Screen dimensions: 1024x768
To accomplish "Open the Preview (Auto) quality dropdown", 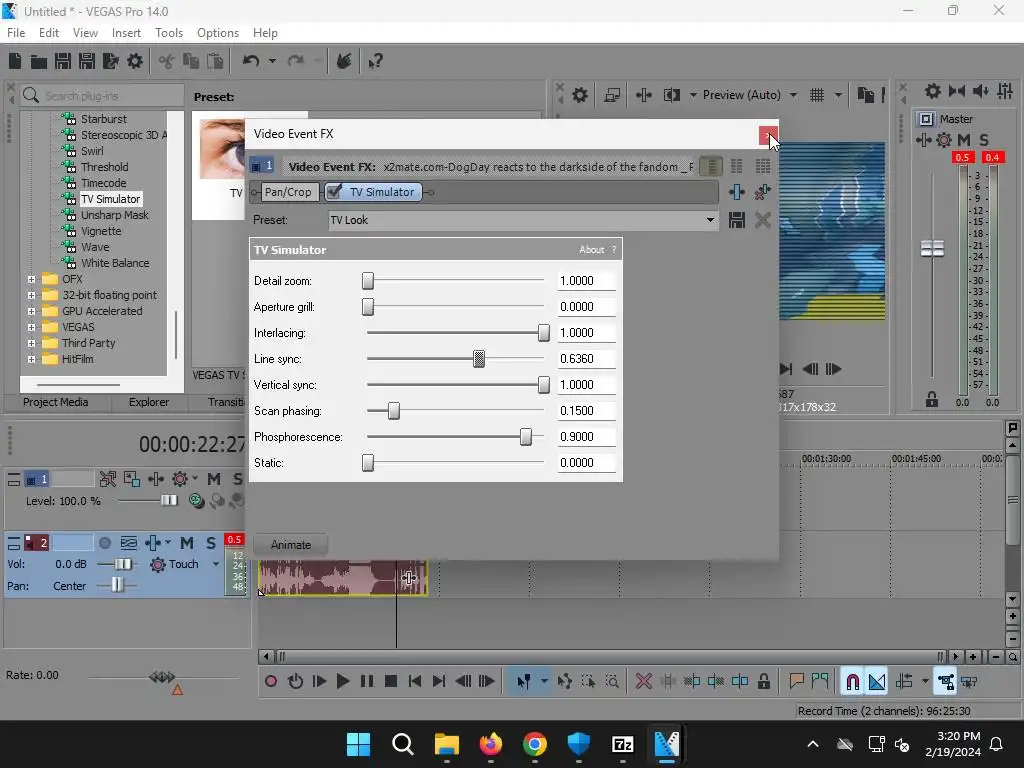I will coord(793,95).
